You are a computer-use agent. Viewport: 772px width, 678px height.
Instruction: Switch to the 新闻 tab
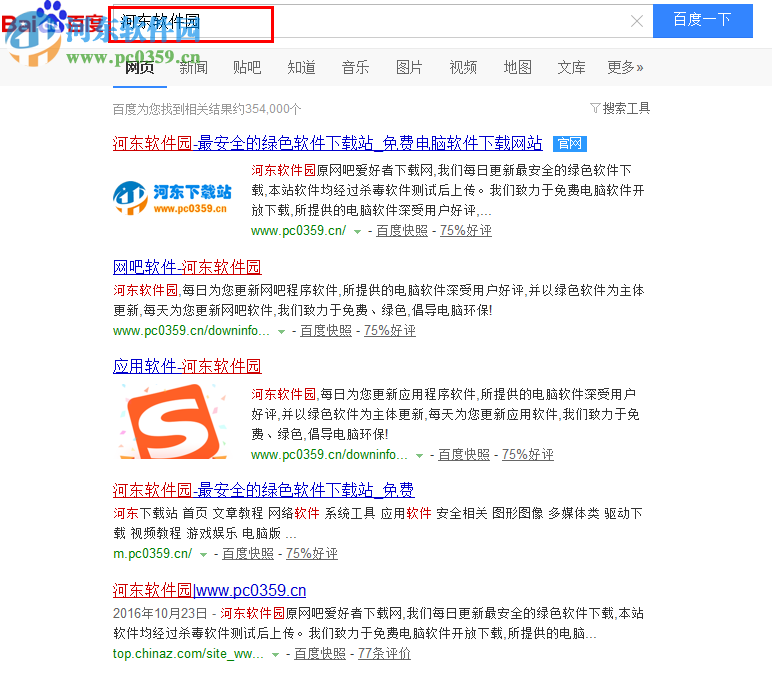[193, 67]
